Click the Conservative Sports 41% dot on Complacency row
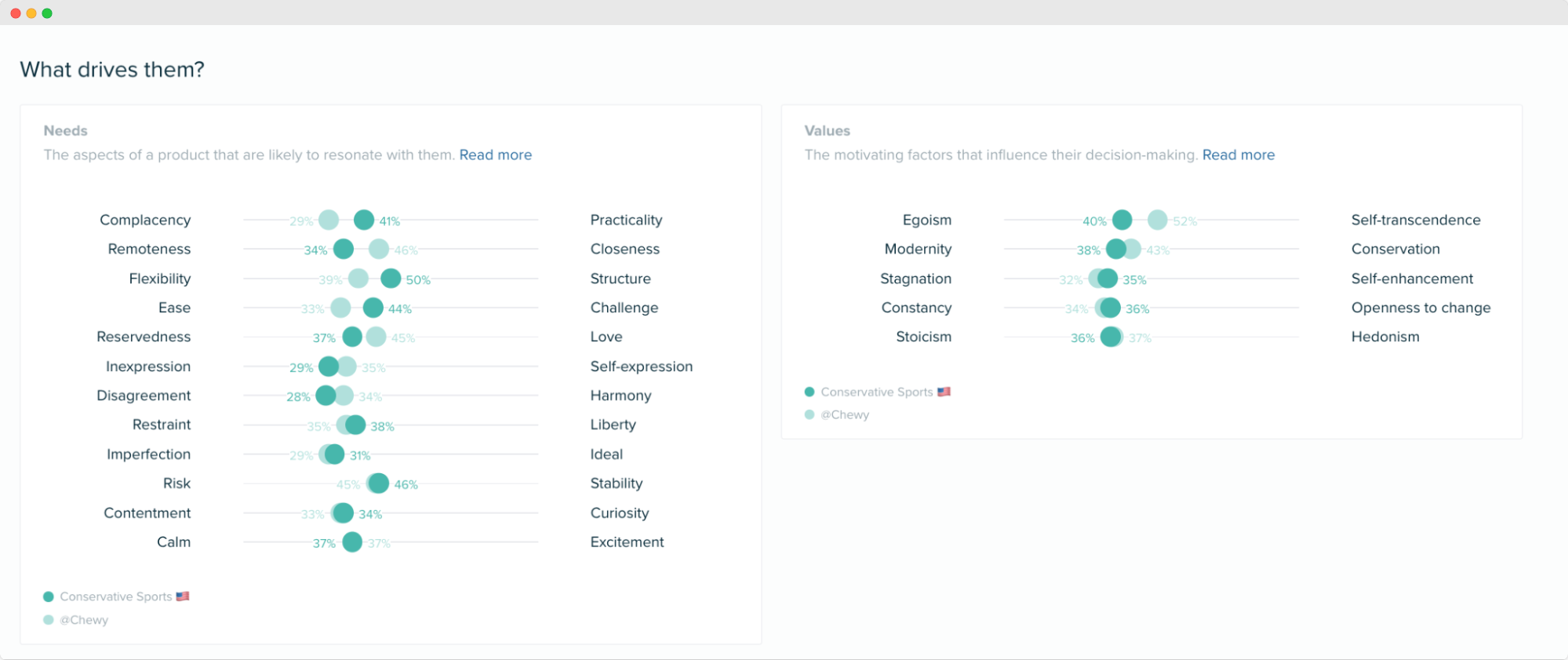The height and width of the screenshot is (660, 1568). click(x=364, y=220)
